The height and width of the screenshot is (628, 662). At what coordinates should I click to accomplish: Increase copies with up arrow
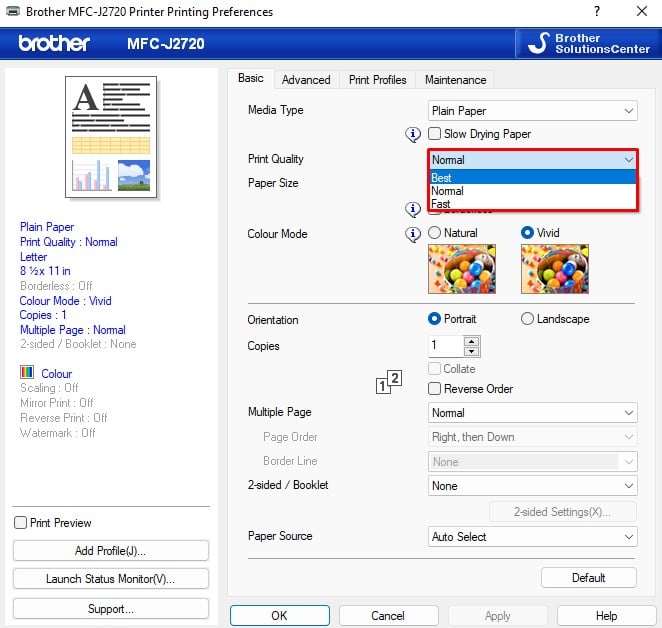click(x=471, y=341)
